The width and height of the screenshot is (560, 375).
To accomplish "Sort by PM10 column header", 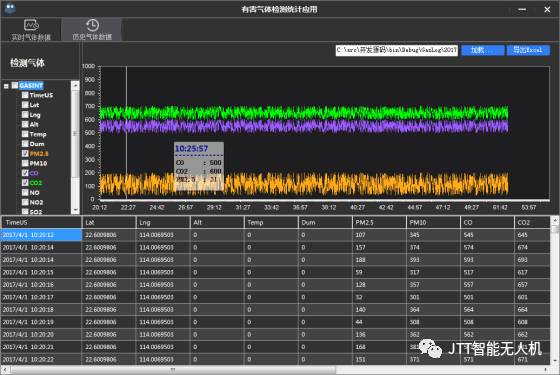I will point(433,222).
